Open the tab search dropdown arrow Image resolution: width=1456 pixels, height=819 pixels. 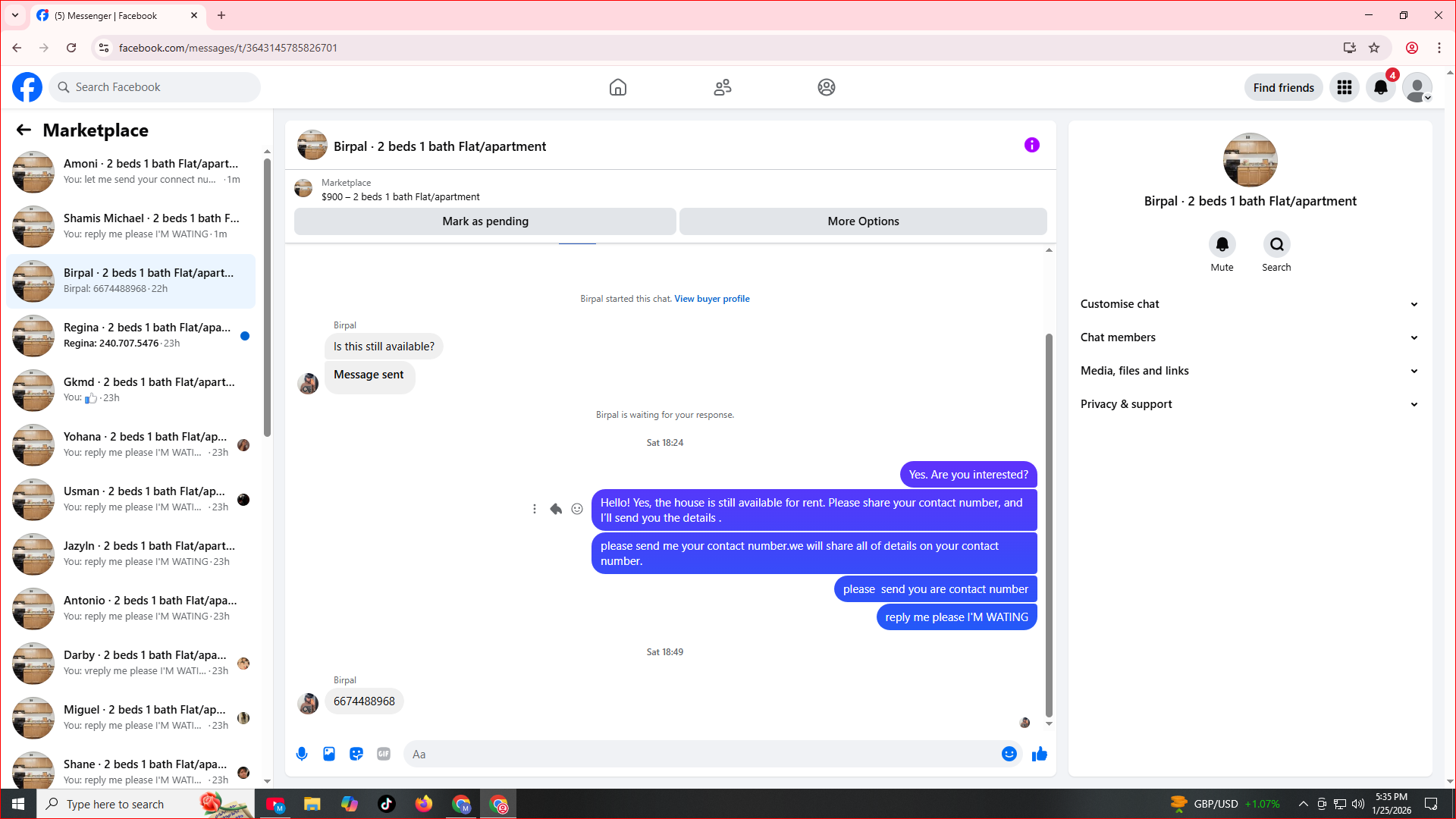coord(15,15)
